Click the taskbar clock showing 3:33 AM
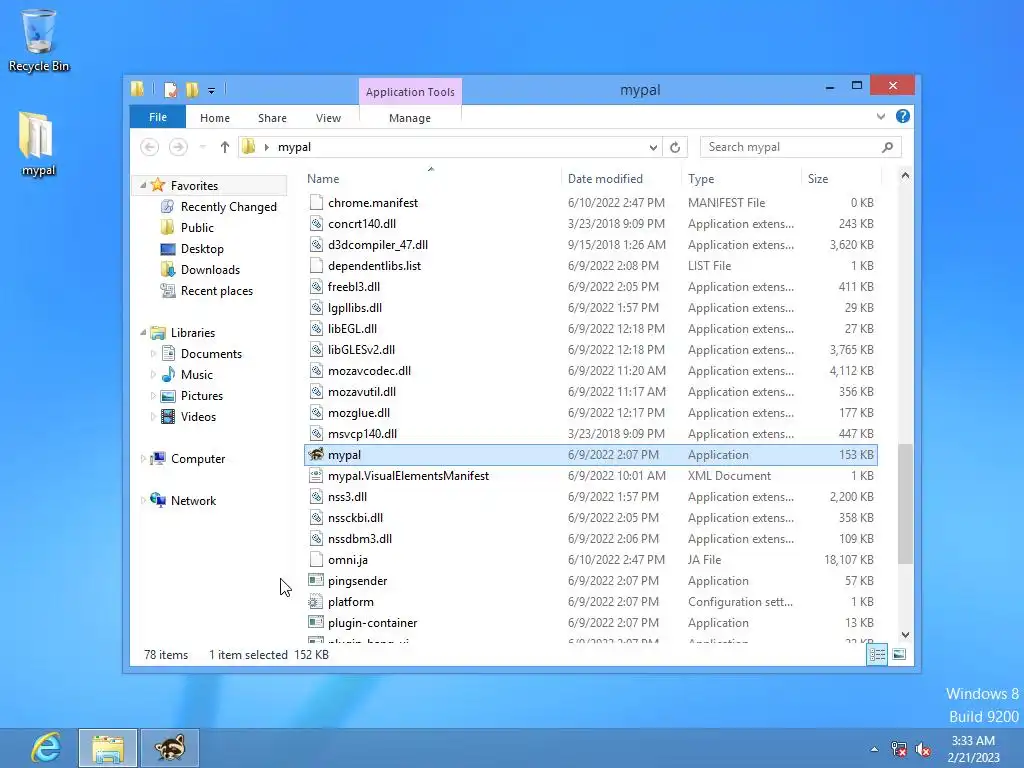The height and width of the screenshot is (768, 1024). coord(973,741)
